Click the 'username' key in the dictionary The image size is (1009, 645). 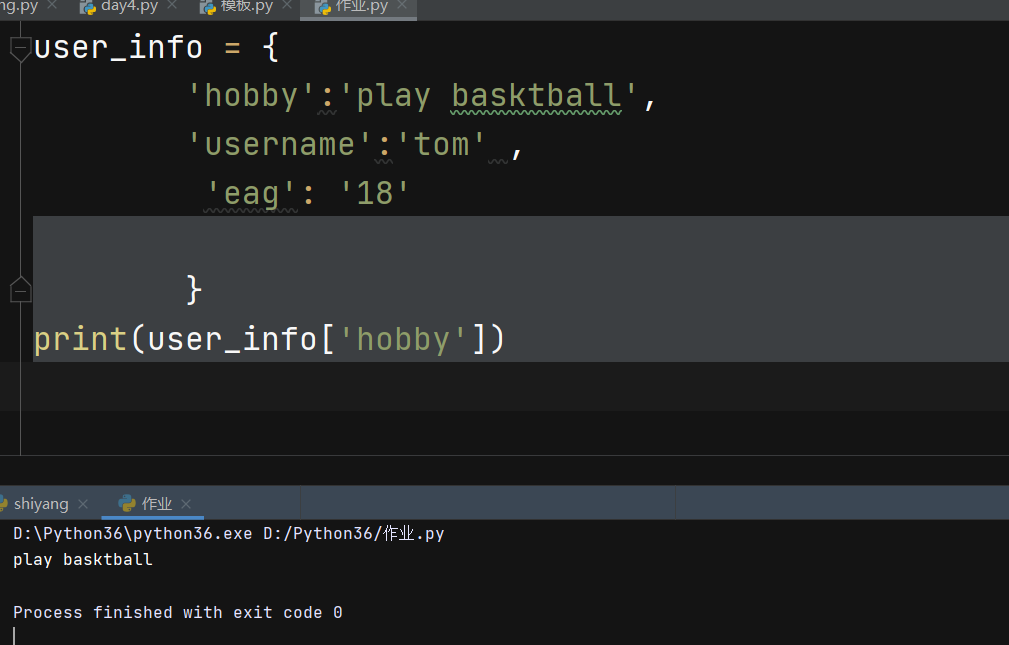(280, 145)
